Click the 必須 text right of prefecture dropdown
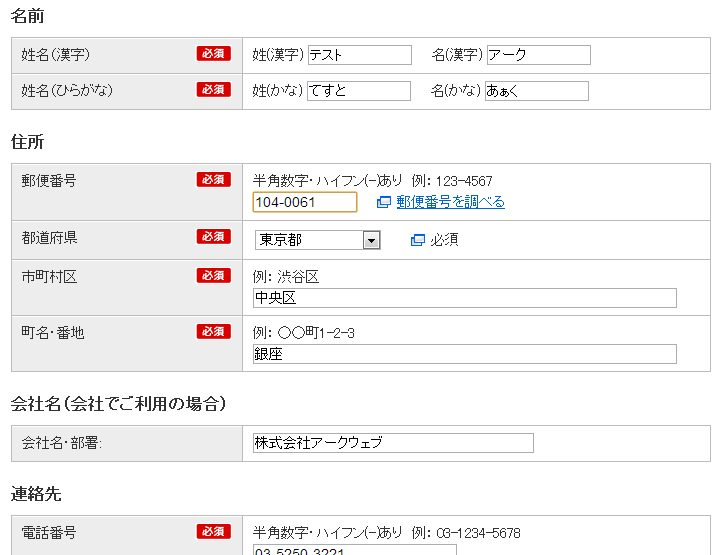725x555 pixels. point(444,240)
